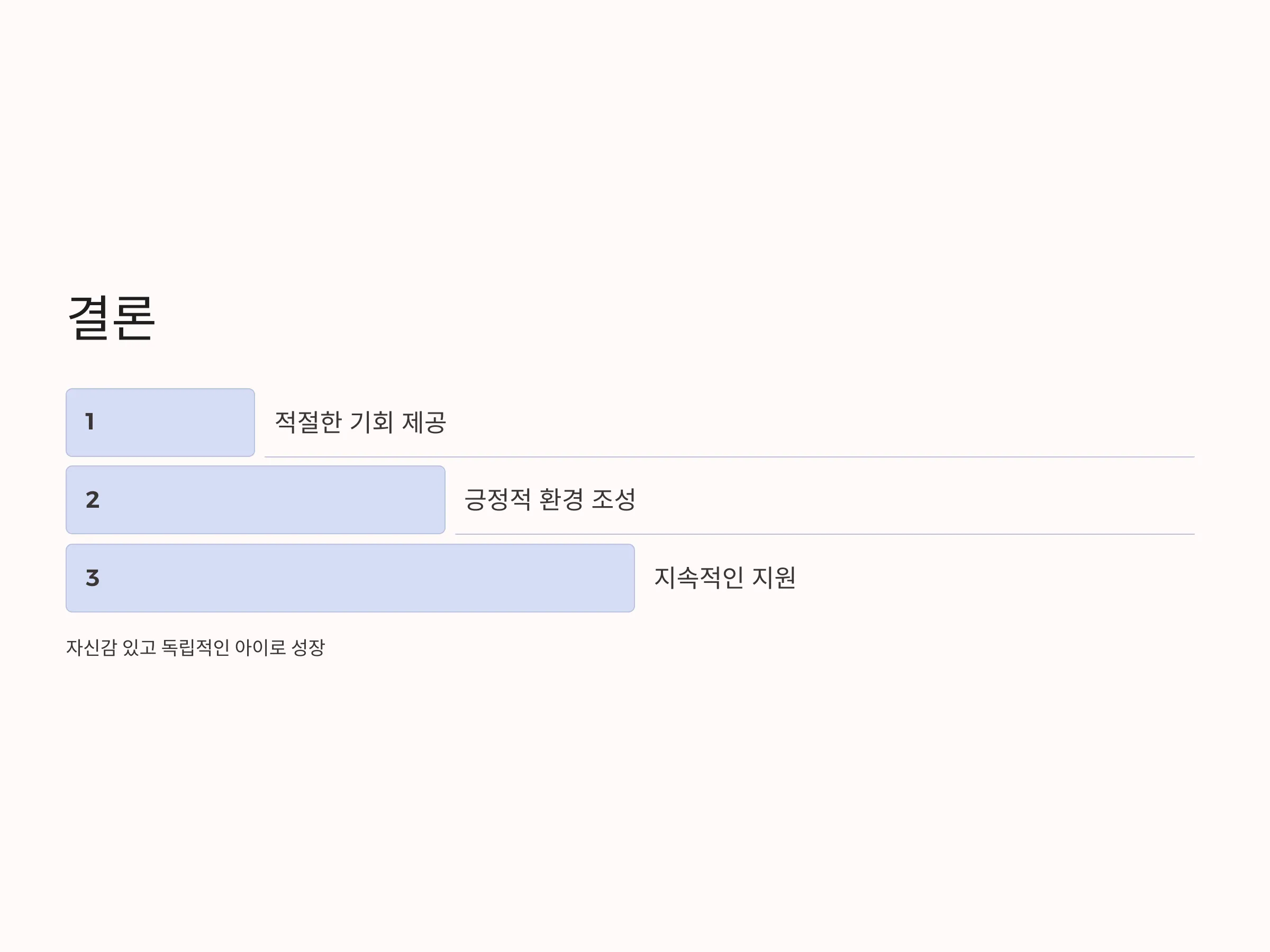1270x952 pixels.
Task: Click the word 자신감 in the footer sentence
Action: click(92, 648)
